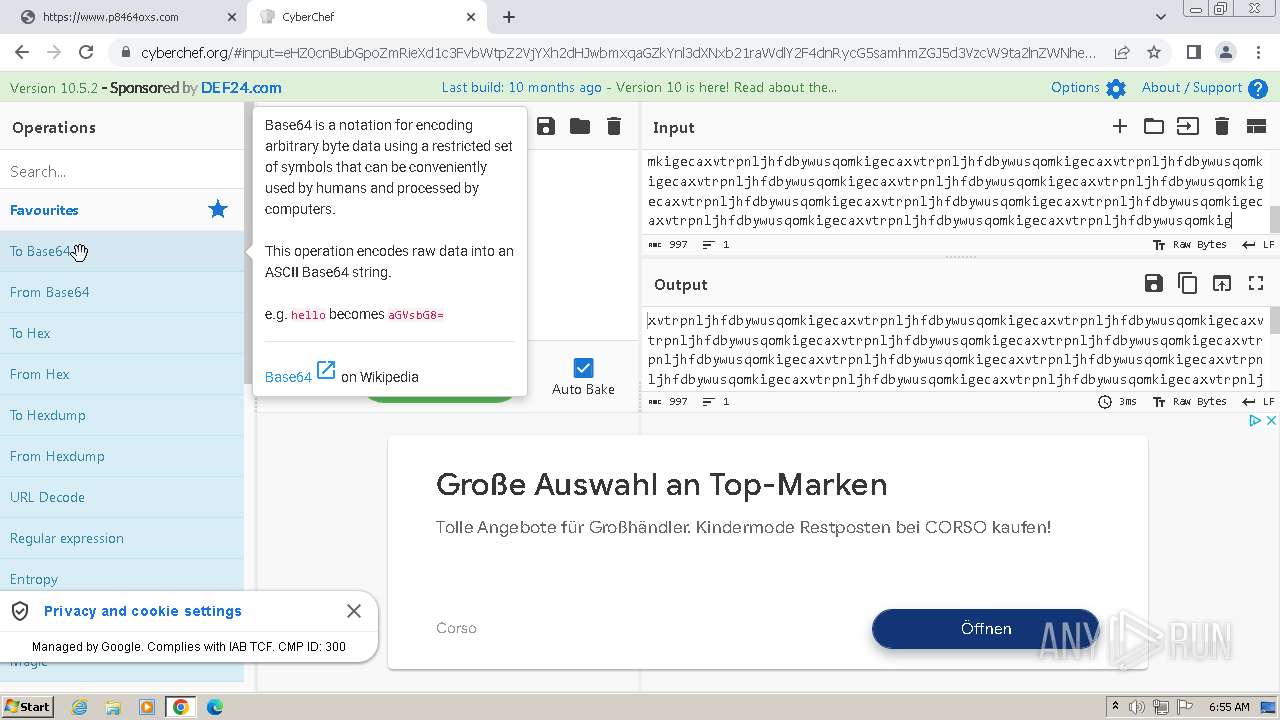Image resolution: width=1280 pixels, height=720 pixels.
Task: Select the From Base64 operation
Action: [122, 292]
